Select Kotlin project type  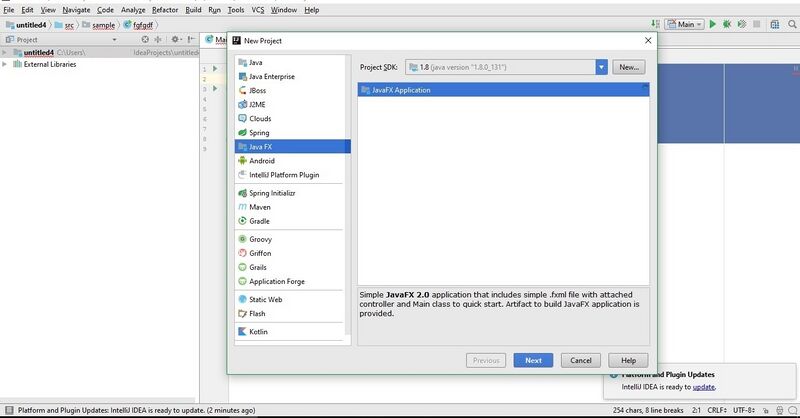click(292, 332)
